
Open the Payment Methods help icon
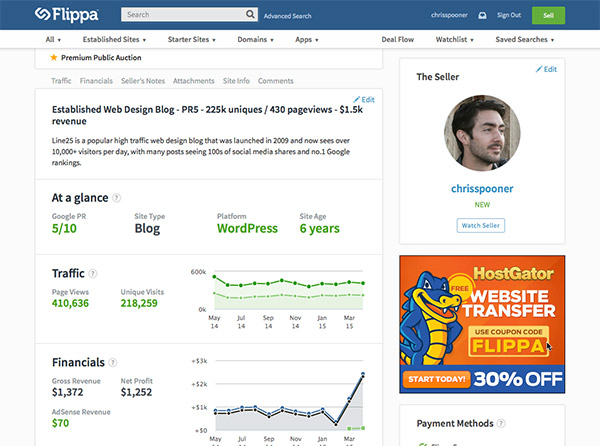click(x=501, y=423)
